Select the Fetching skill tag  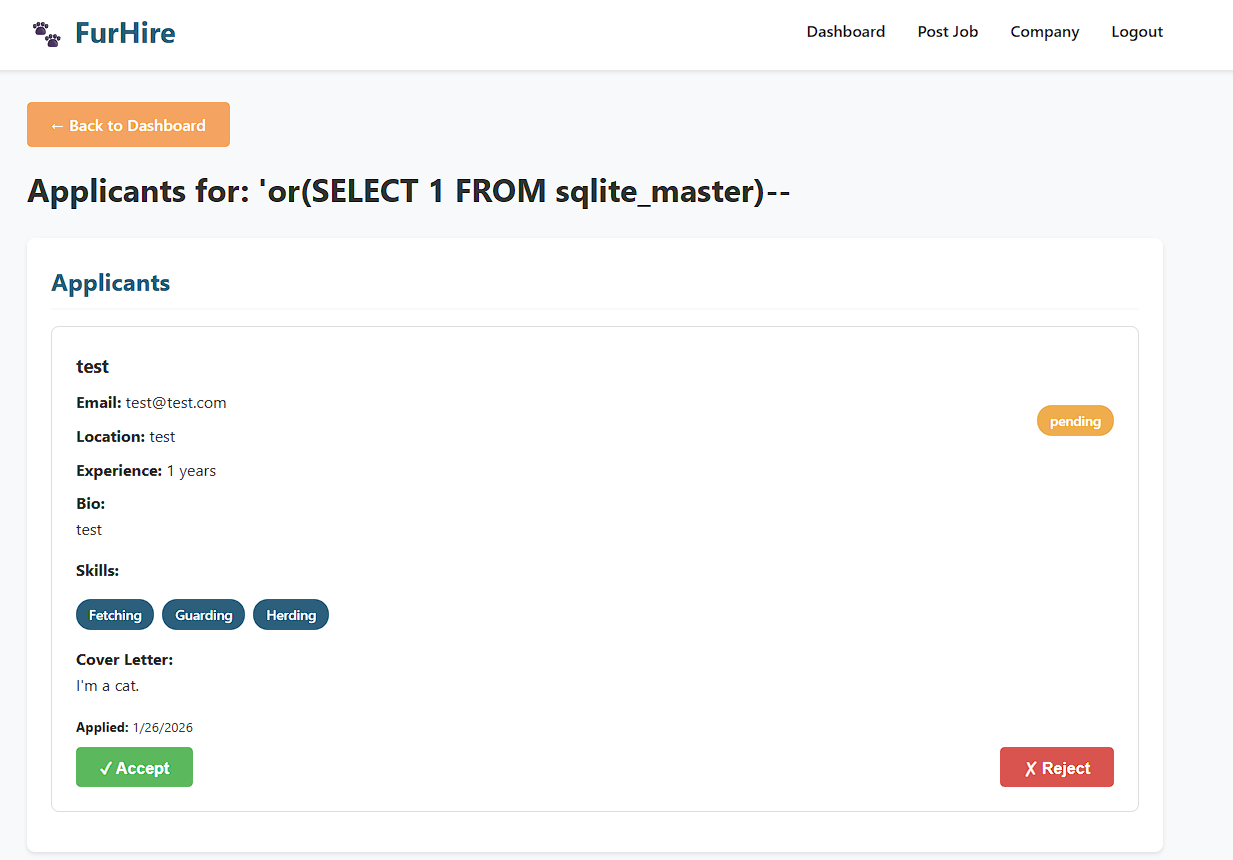point(115,615)
